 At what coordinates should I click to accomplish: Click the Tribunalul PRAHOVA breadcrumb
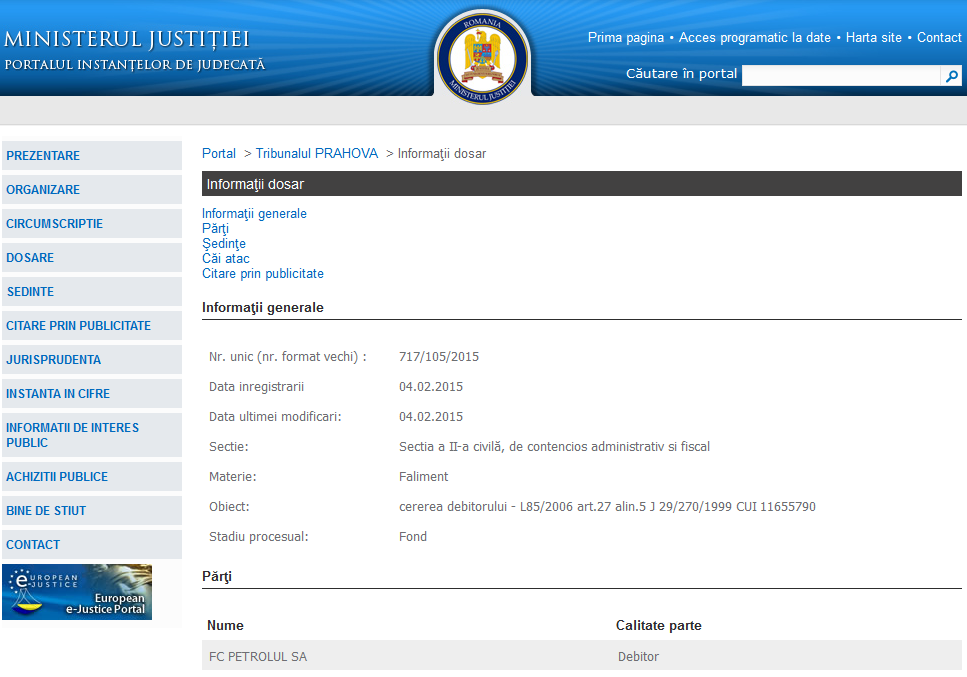click(317, 154)
